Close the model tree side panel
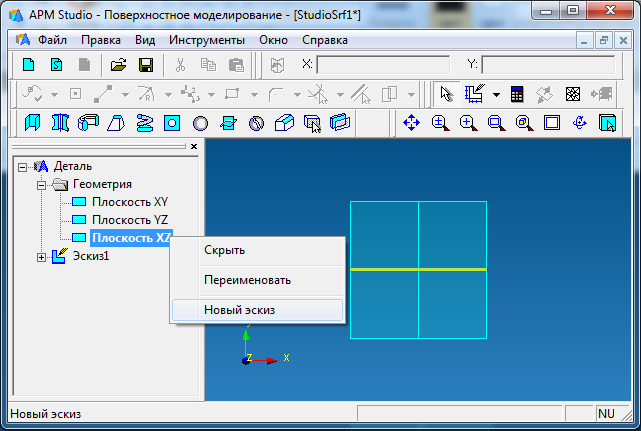The image size is (641, 431). [x=194, y=146]
